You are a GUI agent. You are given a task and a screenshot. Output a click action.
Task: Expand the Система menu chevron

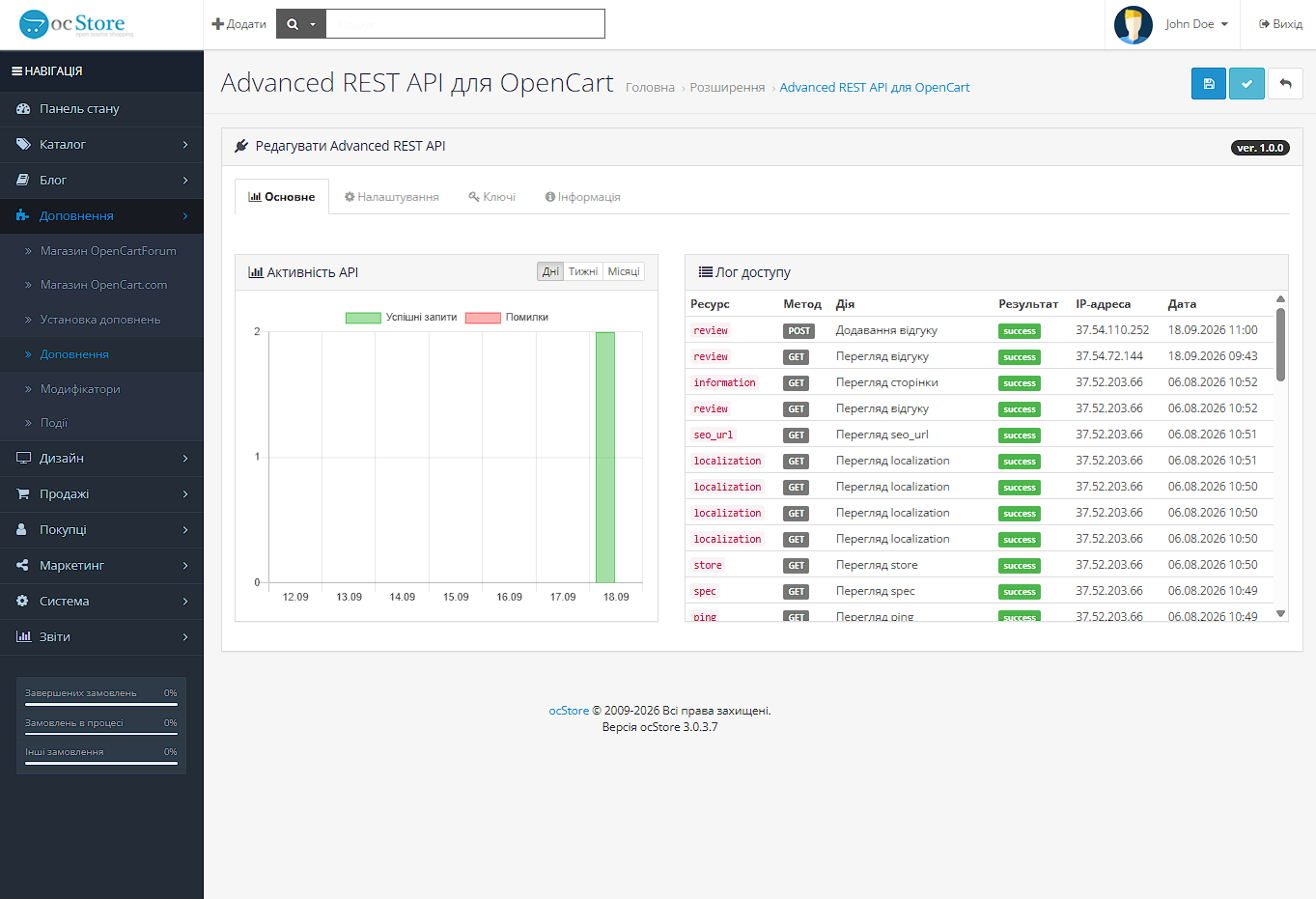(185, 602)
